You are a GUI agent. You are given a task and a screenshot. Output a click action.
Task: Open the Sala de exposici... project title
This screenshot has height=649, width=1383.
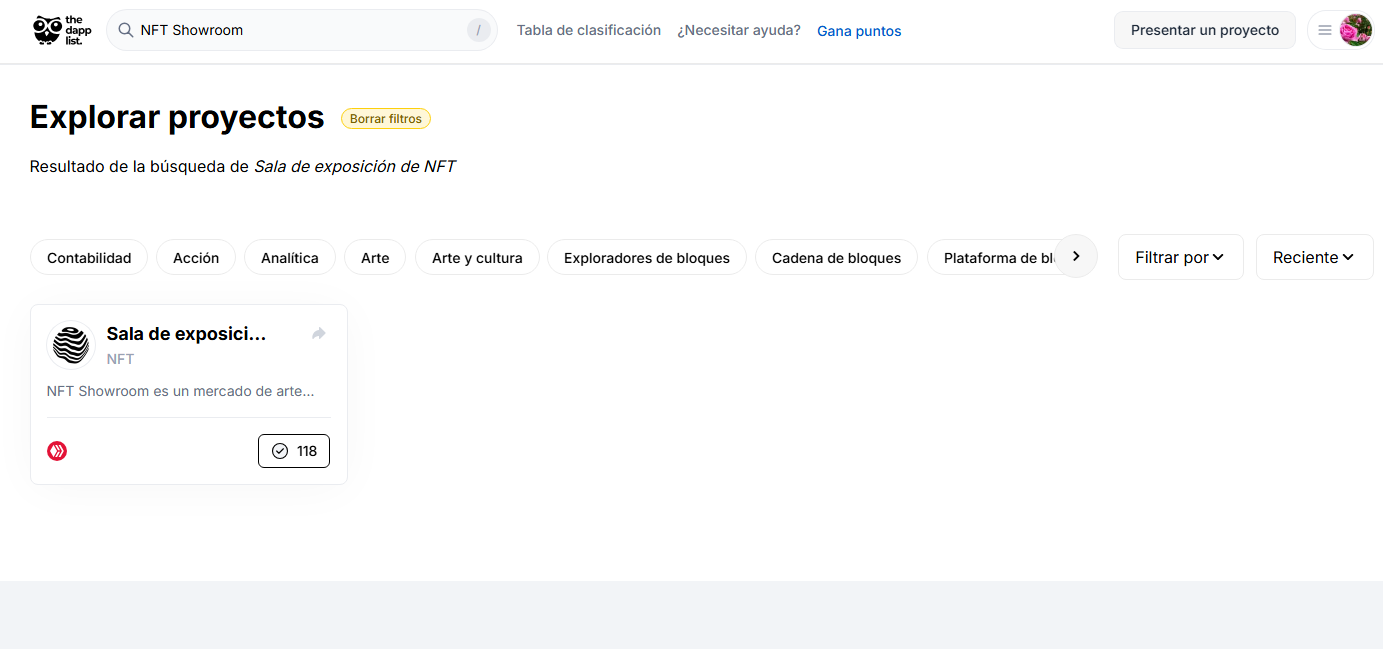[187, 334]
